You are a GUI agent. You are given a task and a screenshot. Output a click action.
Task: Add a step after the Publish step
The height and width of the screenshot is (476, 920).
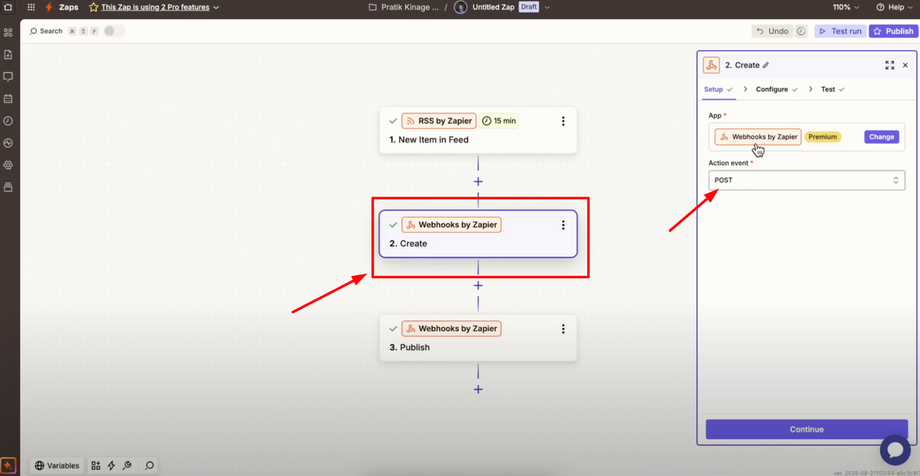pos(478,389)
